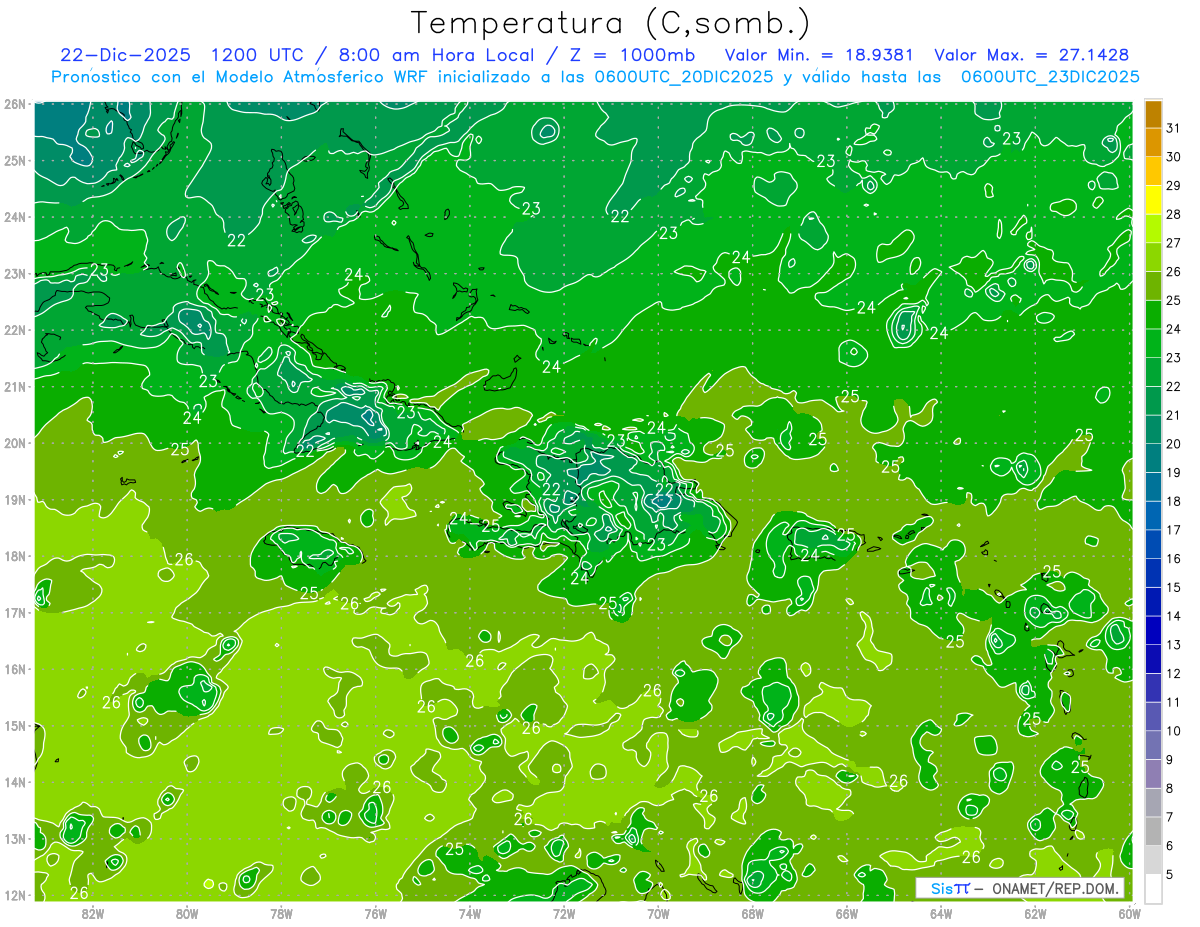
Task: Click the legend value '20'
Action: tap(1174, 444)
